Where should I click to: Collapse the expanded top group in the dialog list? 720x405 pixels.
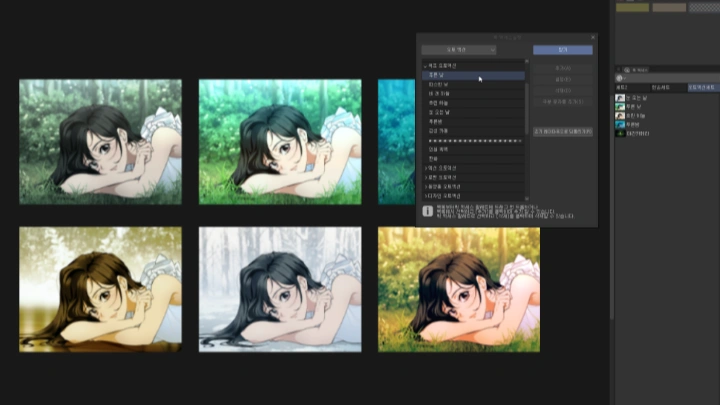425,66
